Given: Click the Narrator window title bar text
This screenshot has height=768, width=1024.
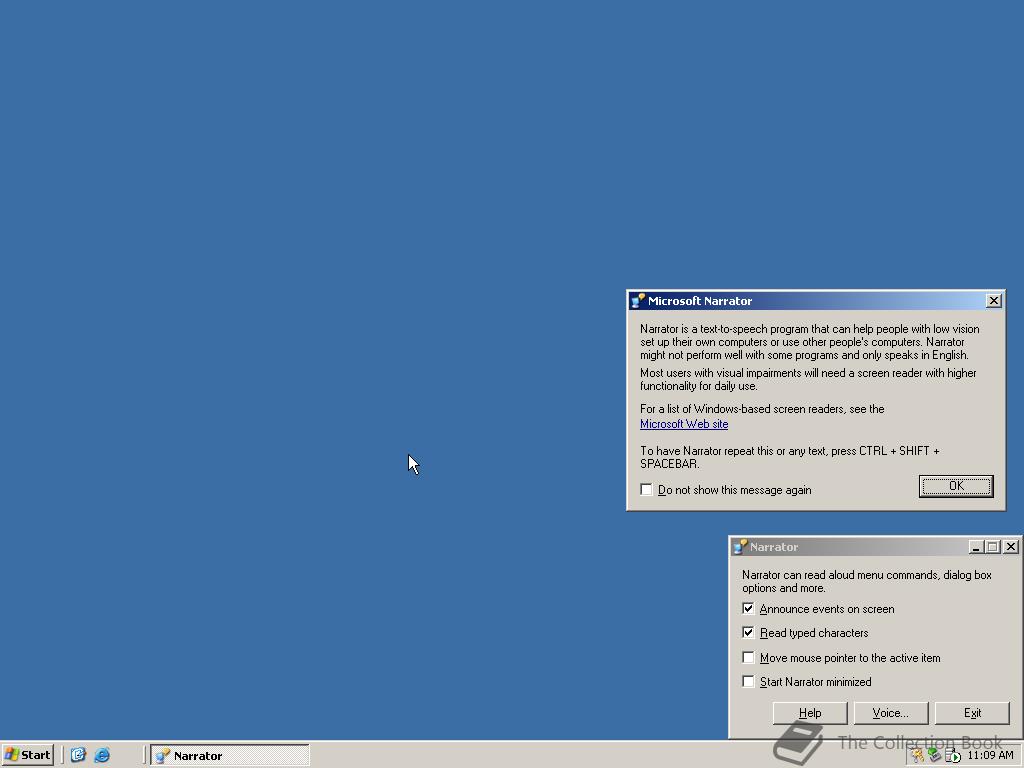Looking at the screenshot, I should pos(774,547).
